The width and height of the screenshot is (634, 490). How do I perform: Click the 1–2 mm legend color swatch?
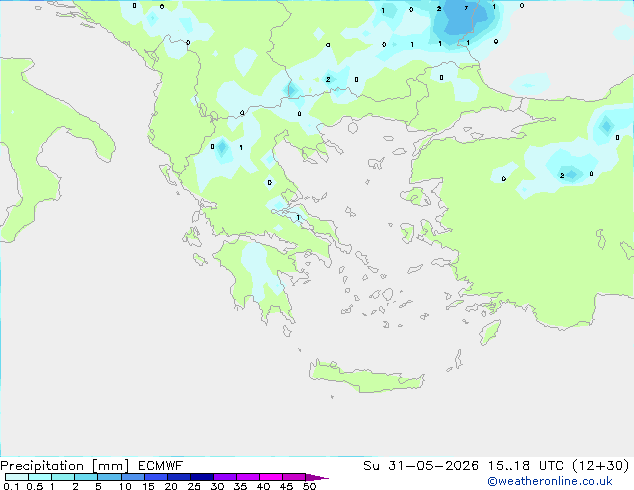(63, 477)
